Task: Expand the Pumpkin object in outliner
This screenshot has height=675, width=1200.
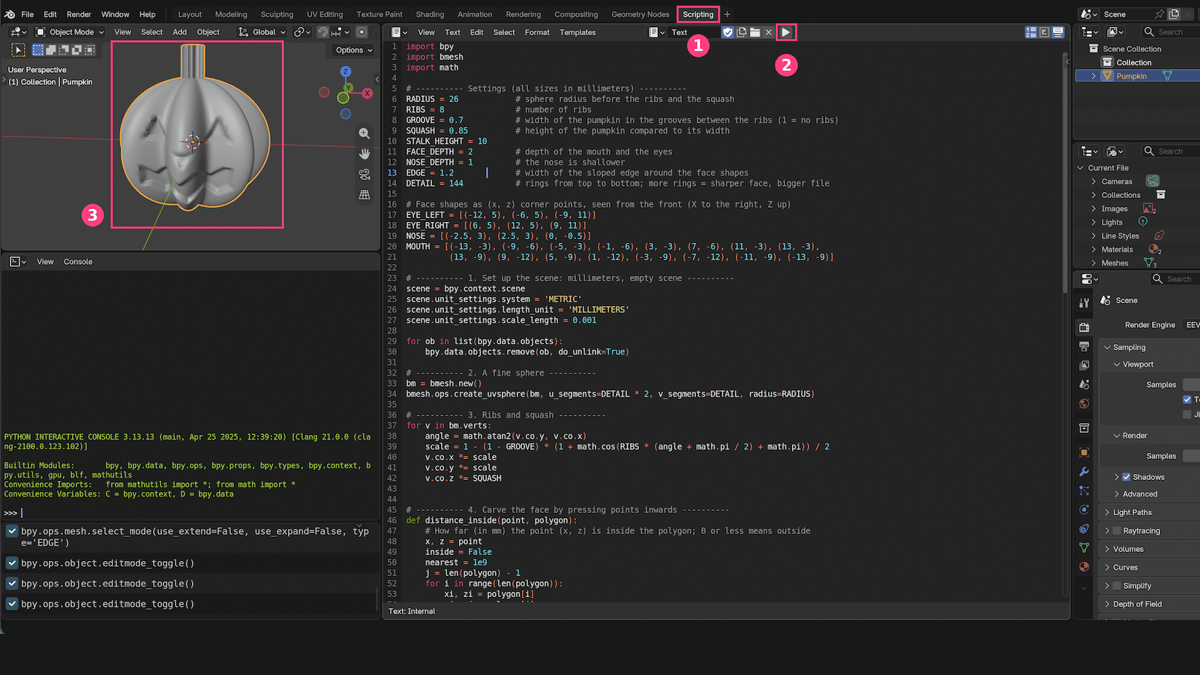Action: point(1094,76)
